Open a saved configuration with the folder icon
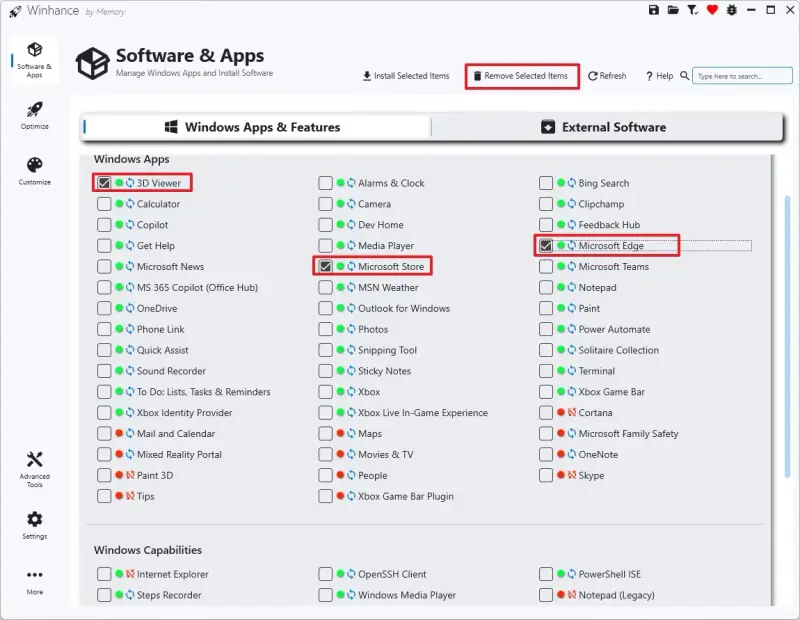This screenshot has height=620, width=800. (x=674, y=9)
